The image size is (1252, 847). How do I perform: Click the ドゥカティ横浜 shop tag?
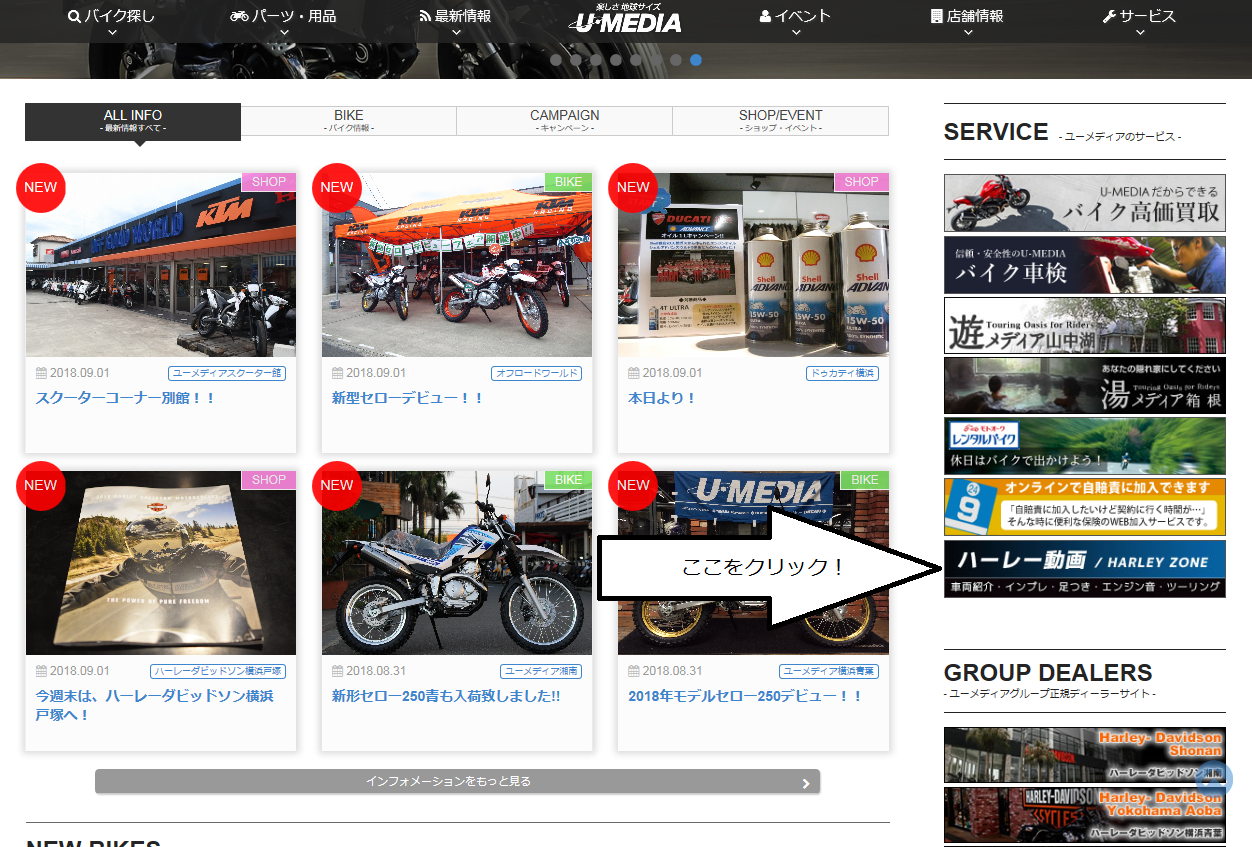click(x=842, y=373)
